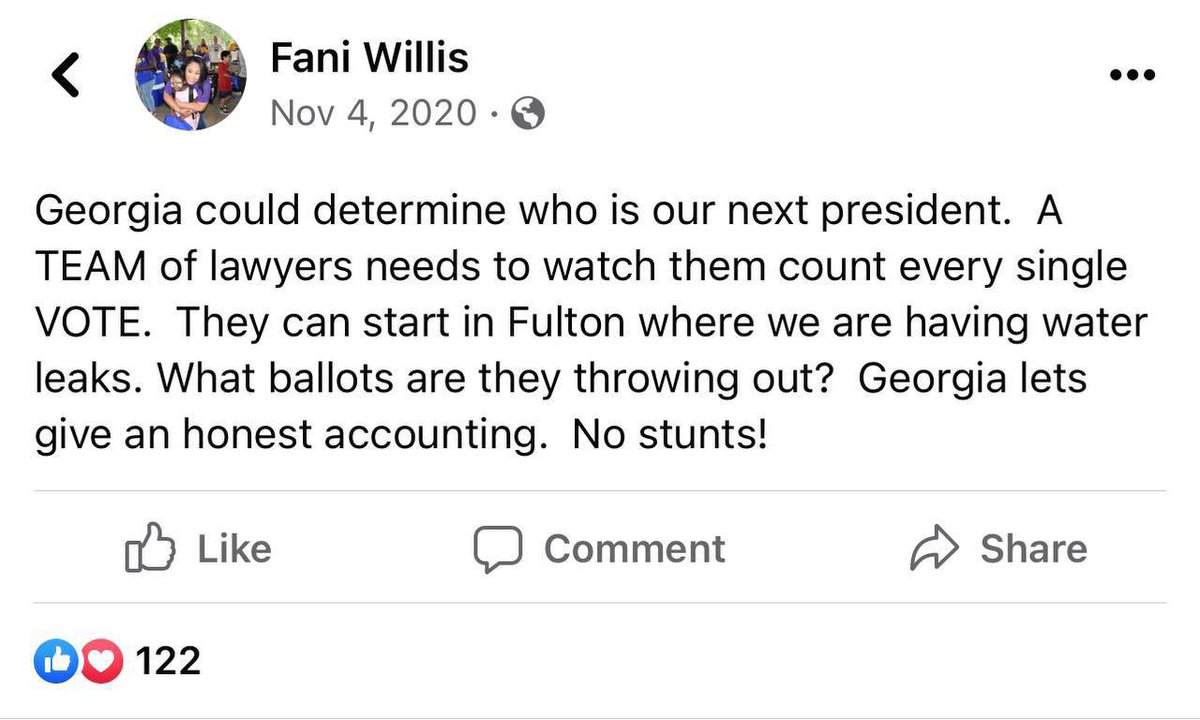Screen dimensions: 1200x720
Task: Tap the Share arrow icon
Action: pos(934,548)
